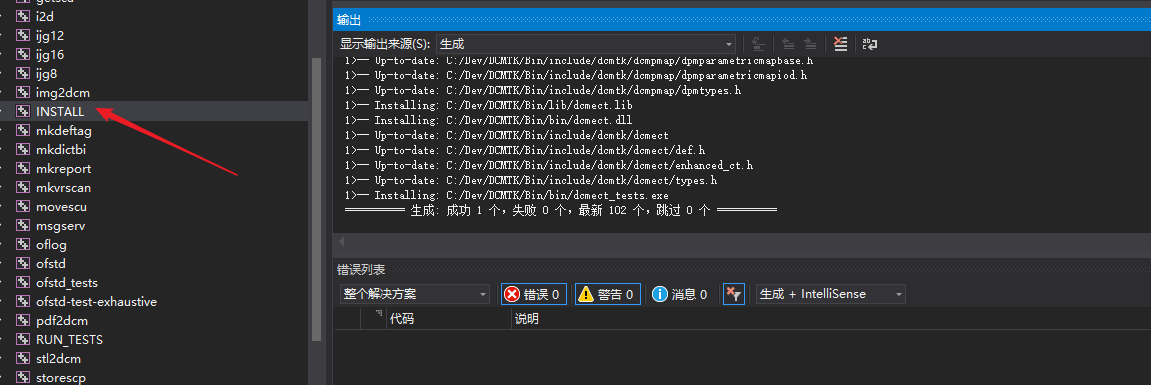Sort error list by 代码 column
The height and width of the screenshot is (385, 1151).
pos(401,319)
